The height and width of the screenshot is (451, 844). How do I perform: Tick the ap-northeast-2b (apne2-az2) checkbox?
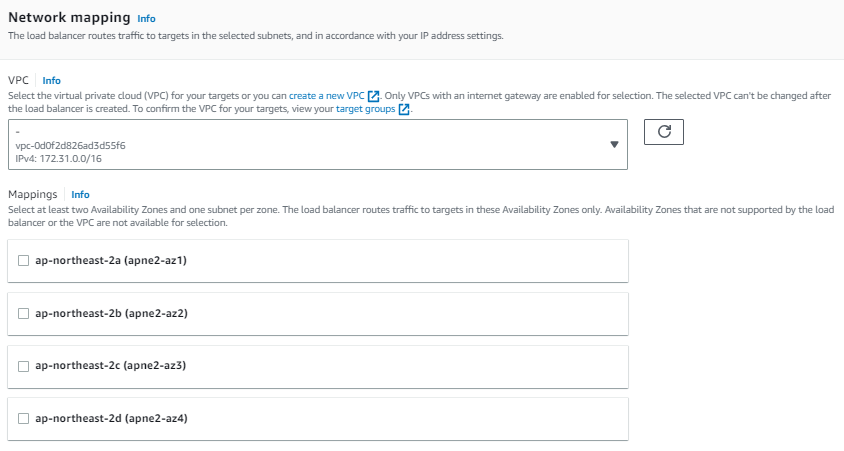pos(23,313)
